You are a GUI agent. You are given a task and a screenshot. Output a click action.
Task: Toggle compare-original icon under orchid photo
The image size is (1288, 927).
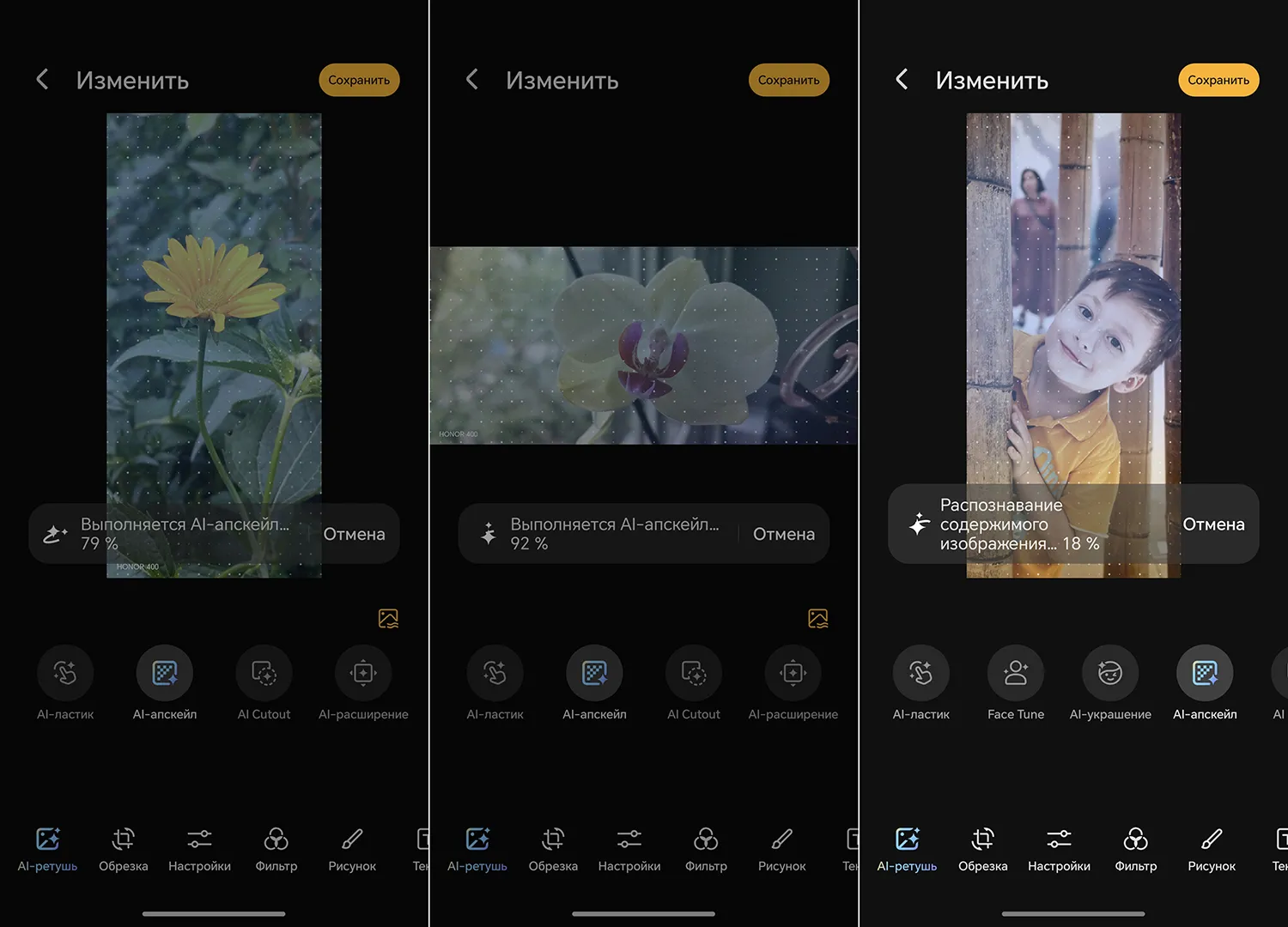pos(818,618)
